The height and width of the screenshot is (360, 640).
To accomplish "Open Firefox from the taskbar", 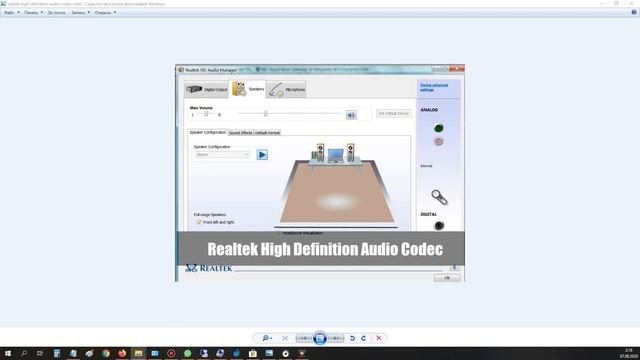I will 122,353.
